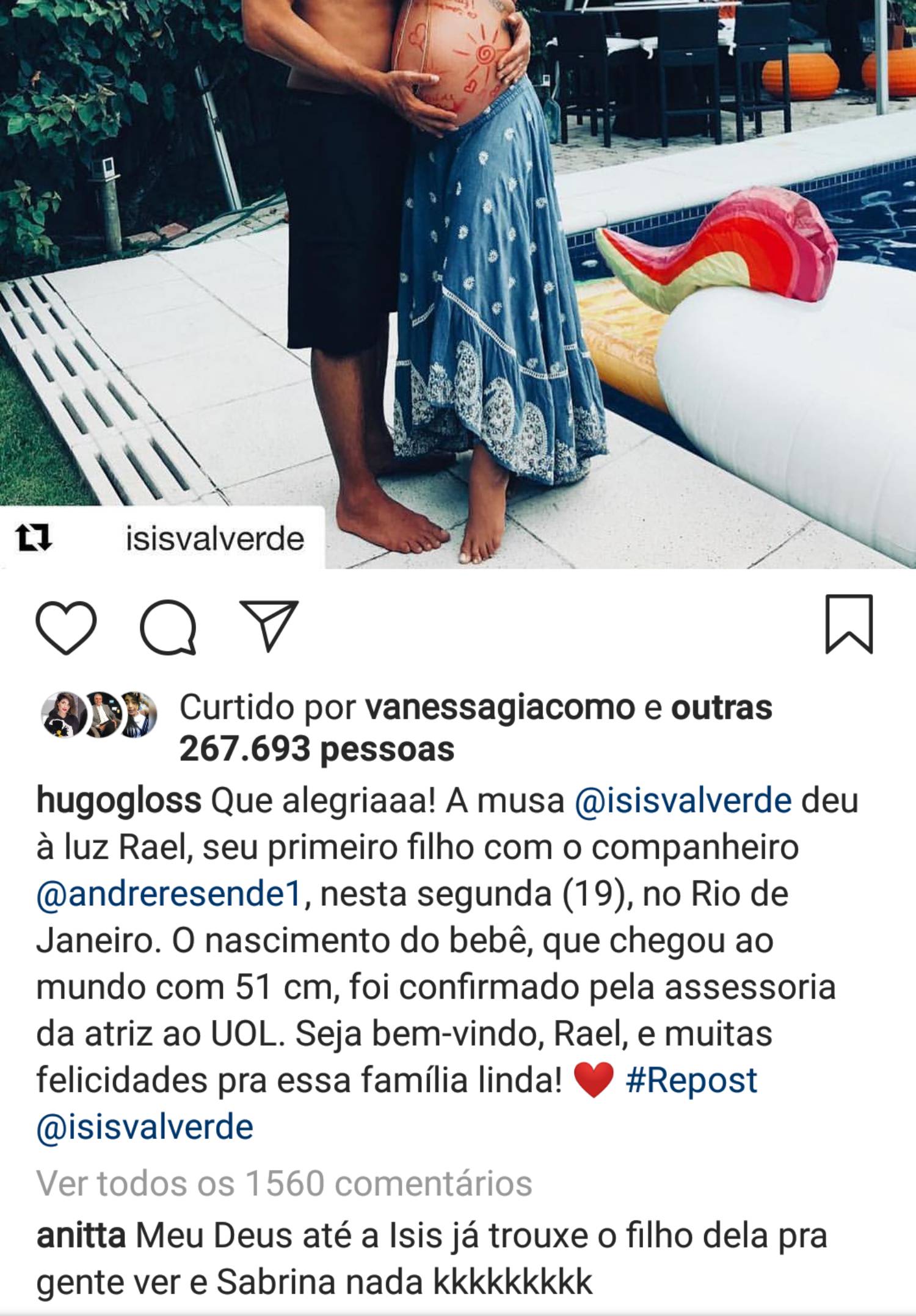Open the hugogloss profile username

(x=119, y=801)
